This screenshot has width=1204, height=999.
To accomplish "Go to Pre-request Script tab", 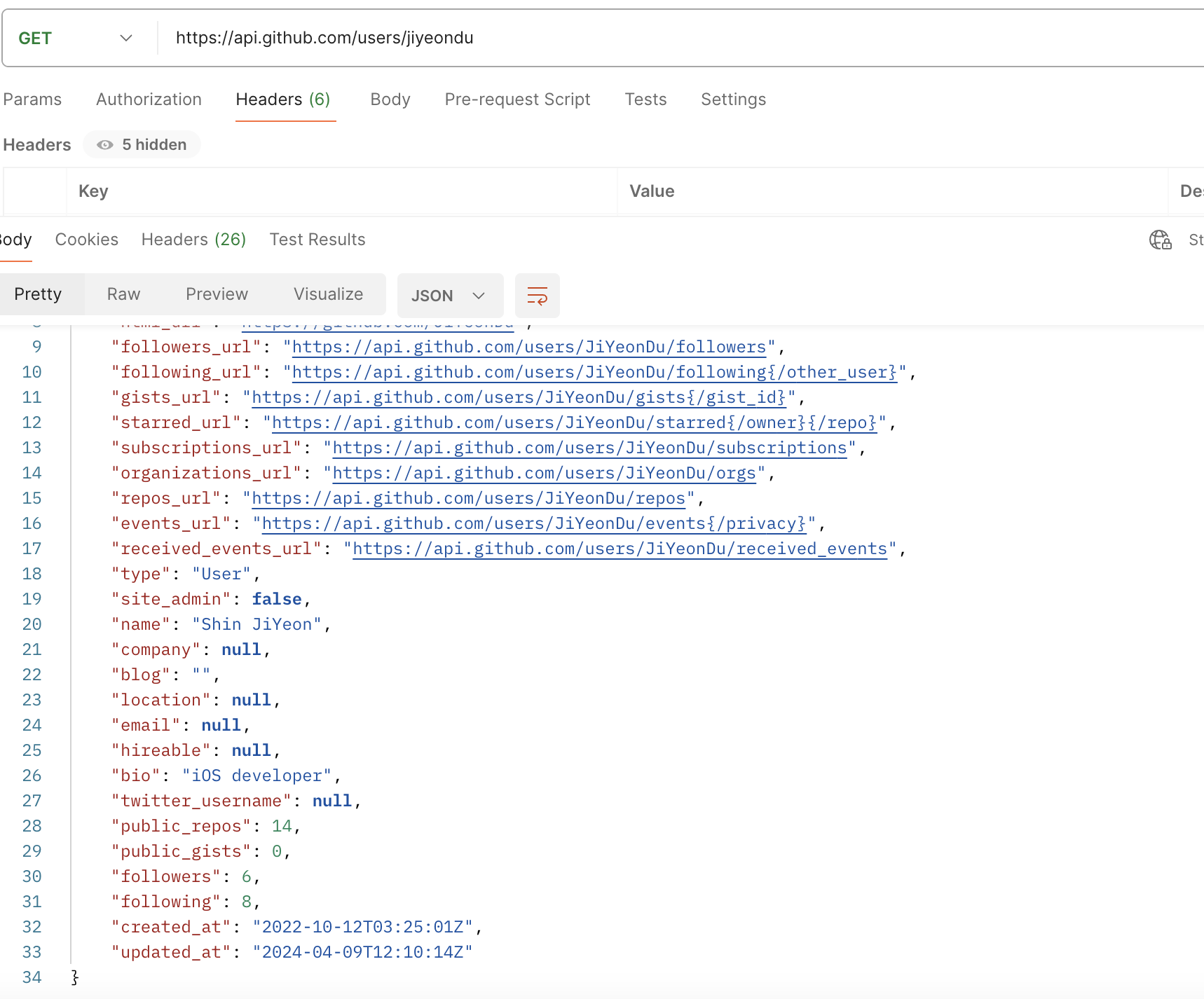I will click(x=518, y=99).
